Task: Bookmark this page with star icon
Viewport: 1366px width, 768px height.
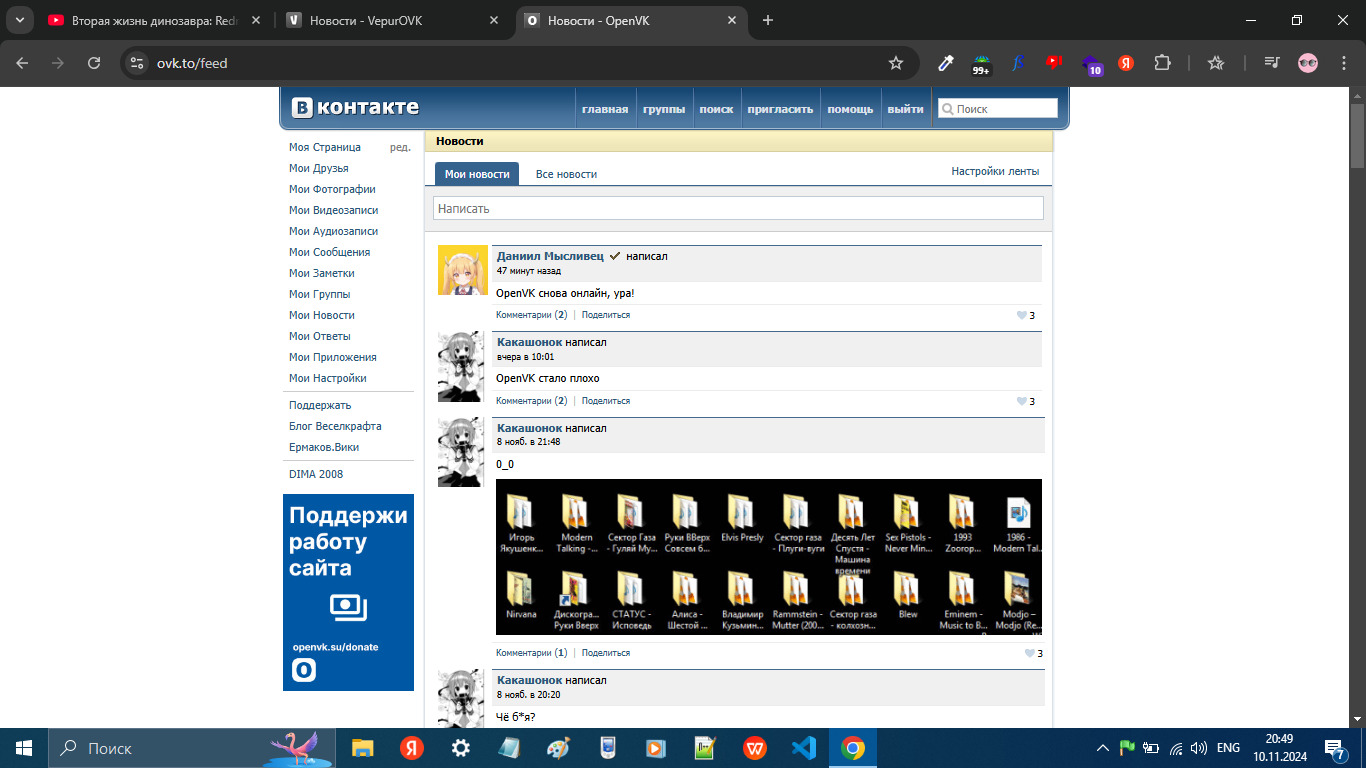Action: [896, 63]
